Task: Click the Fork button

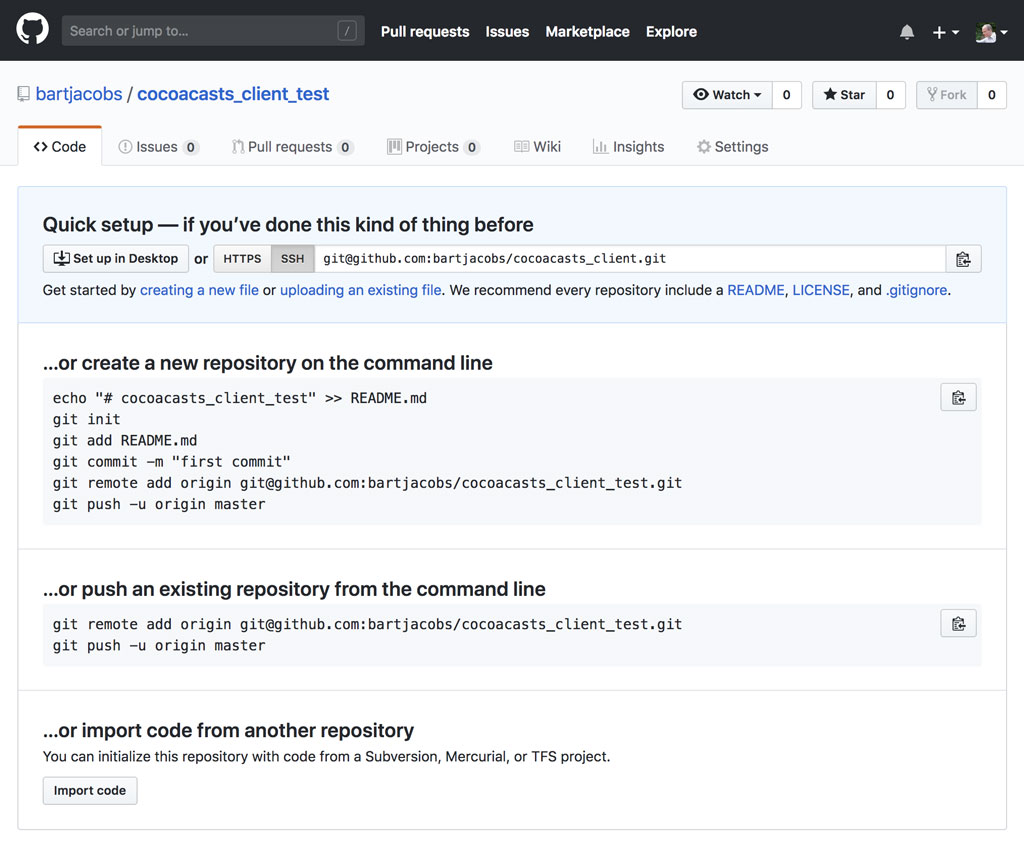Action: click(x=946, y=95)
